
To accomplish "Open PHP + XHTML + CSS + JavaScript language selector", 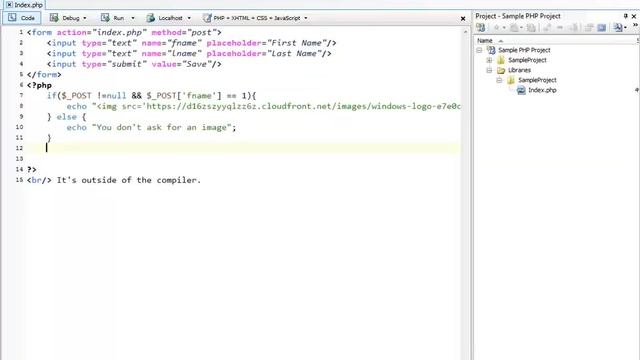I will (x=256, y=18).
